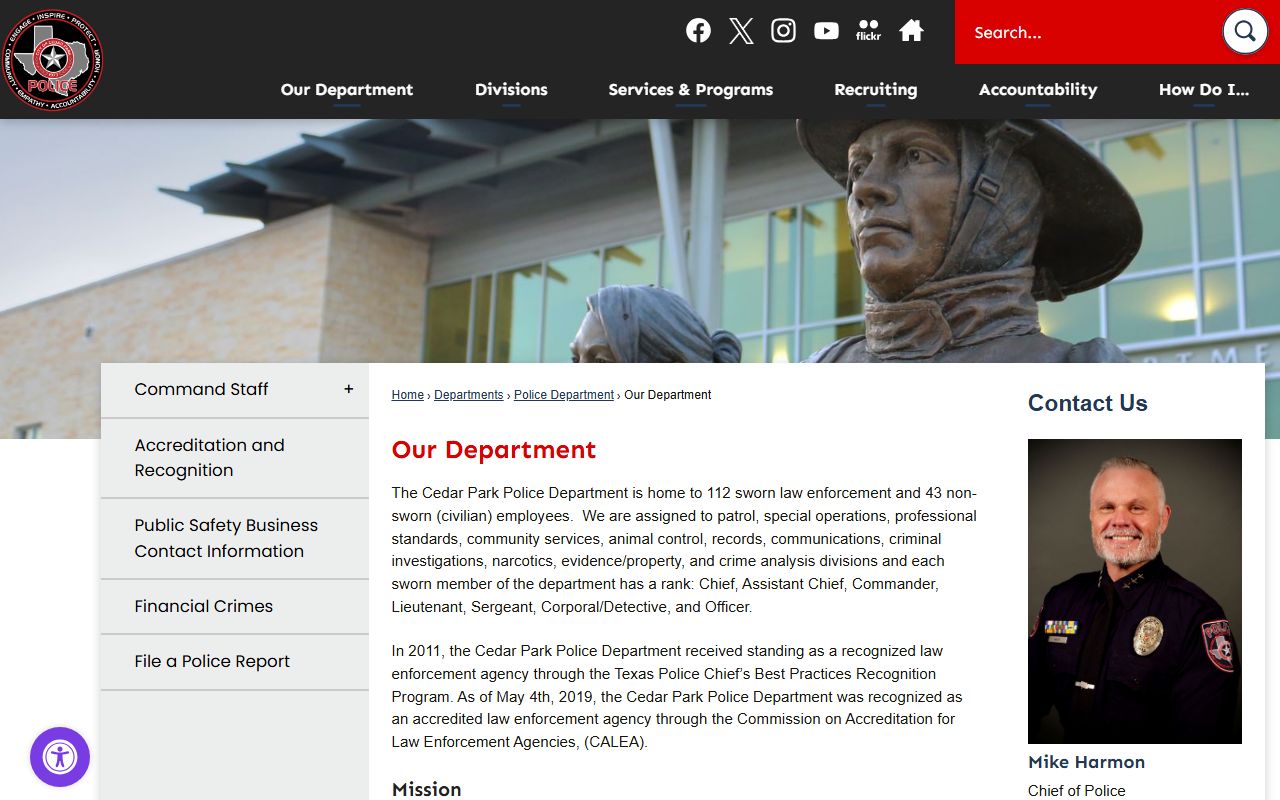Go to the Home house icon
Screen dimensions: 1280x800
911,31
